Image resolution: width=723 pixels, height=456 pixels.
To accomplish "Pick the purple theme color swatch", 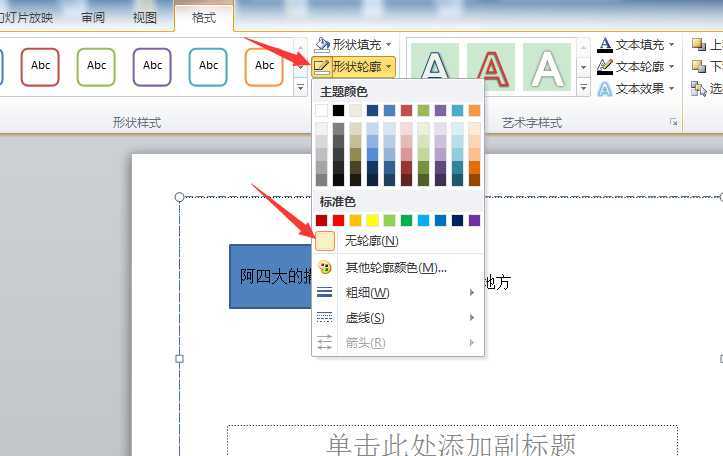I will click(x=440, y=110).
